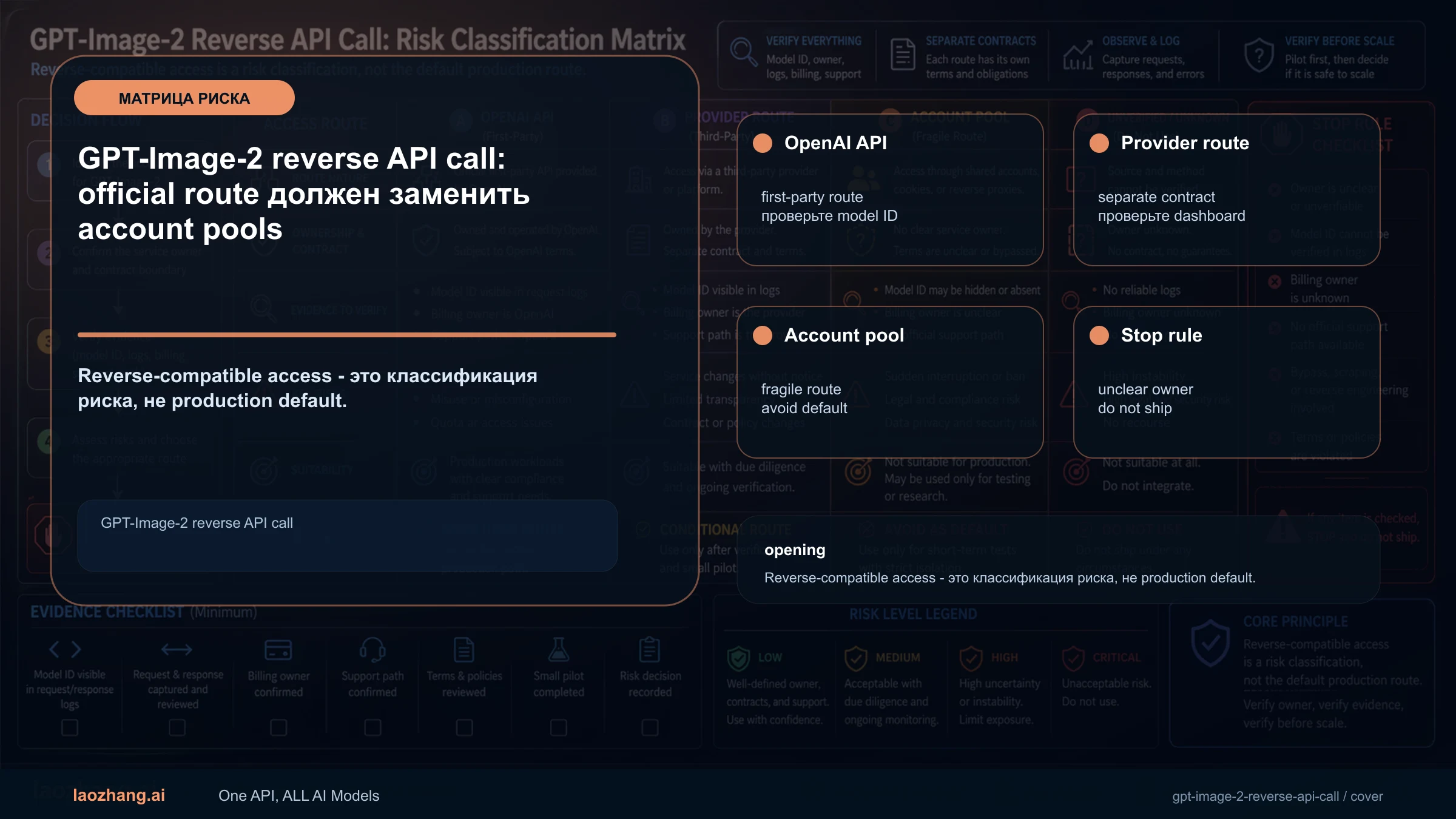Click the orange dot on the Provider route card
Viewport: 1456px width, 819px height.
[x=1099, y=143]
